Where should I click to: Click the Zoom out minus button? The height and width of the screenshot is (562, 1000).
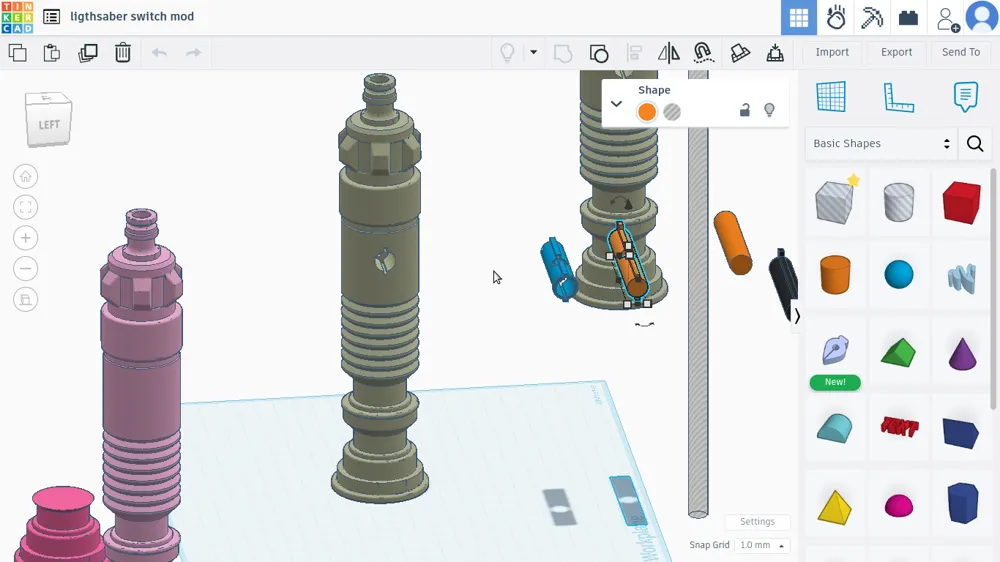click(x=26, y=269)
